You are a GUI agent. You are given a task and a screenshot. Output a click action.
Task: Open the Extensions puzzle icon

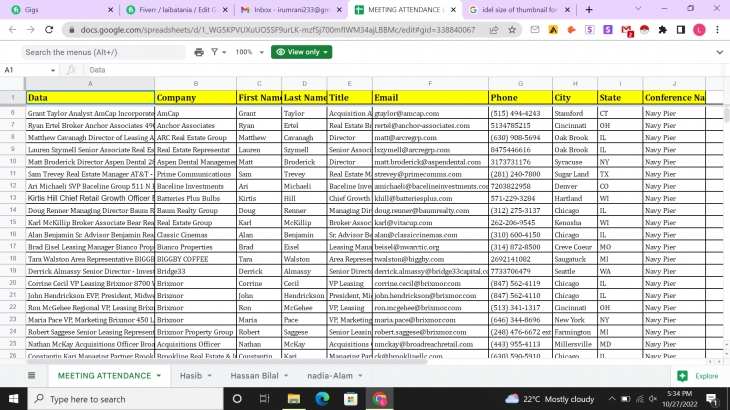662,30
